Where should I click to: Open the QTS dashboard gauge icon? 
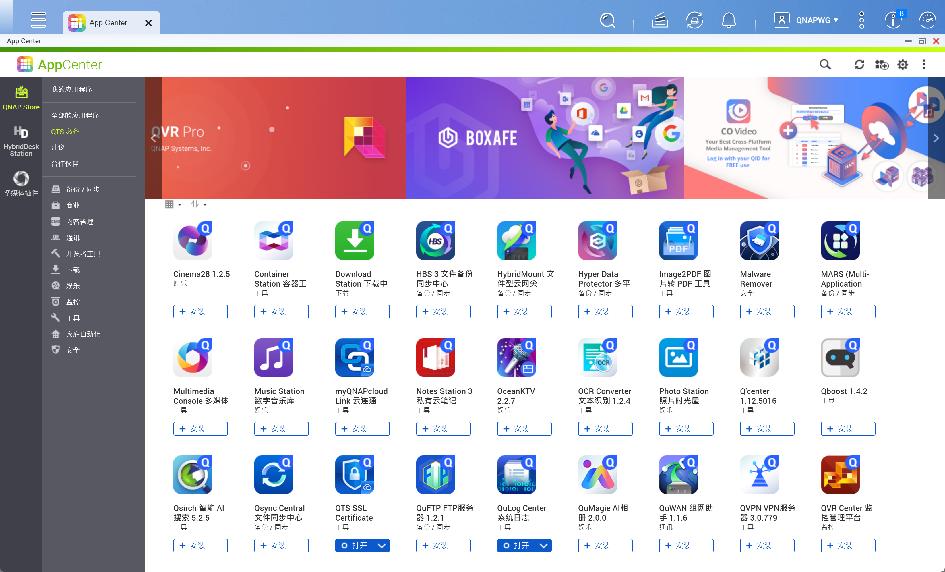coord(928,20)
